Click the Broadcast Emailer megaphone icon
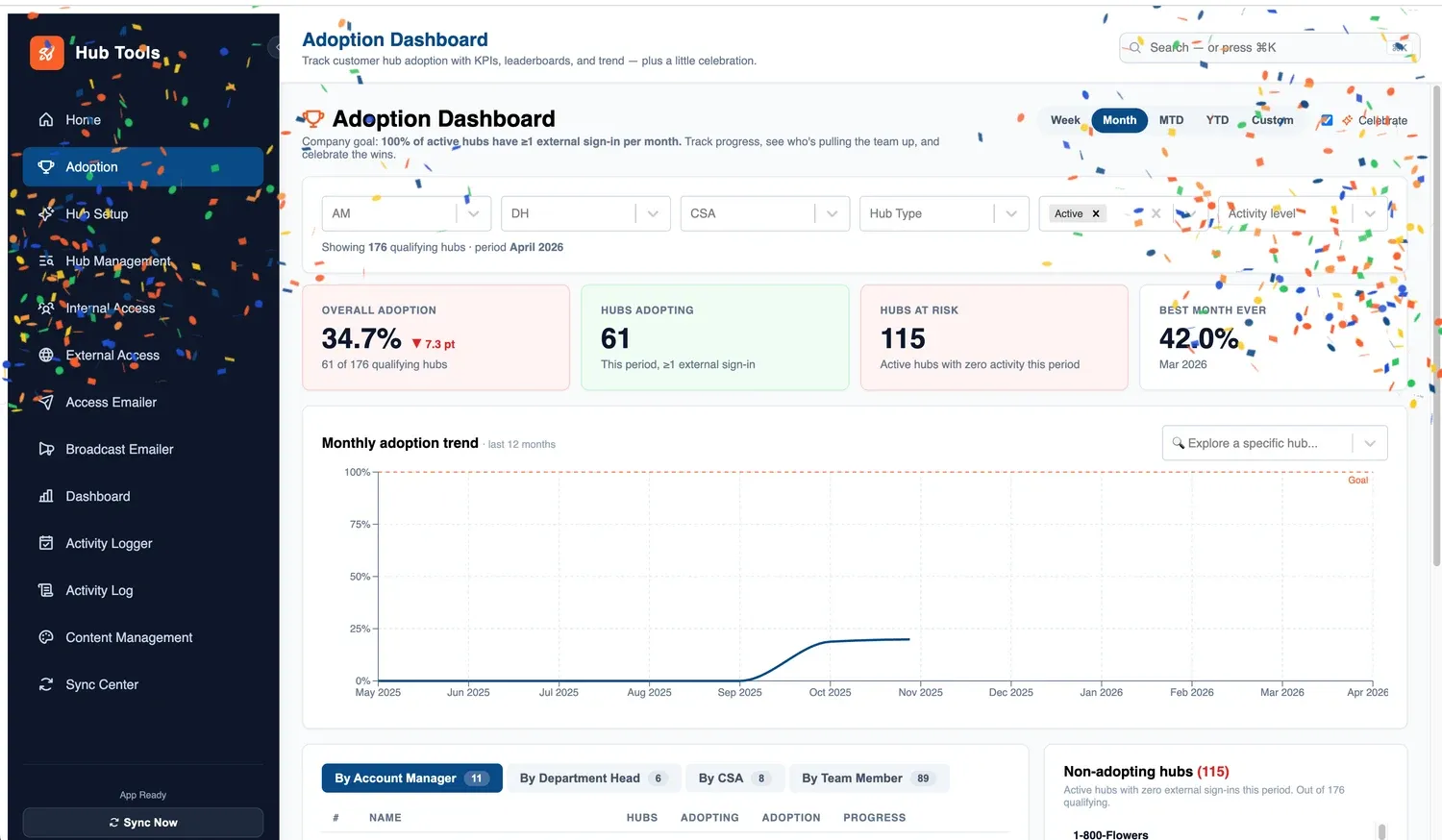The height and width of the screenshot is (840, 1442). [x=46, y=450]
